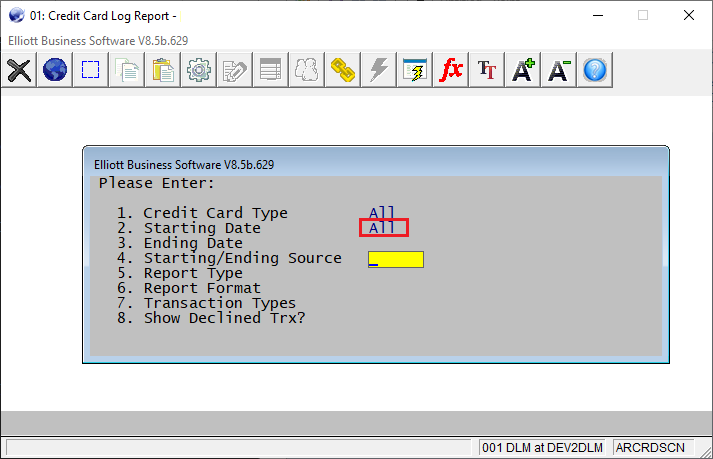This screenshot has width=713, height=459.
Task: Click the yellow Starting/Ending Source input field
Action: tap(396, 259)
